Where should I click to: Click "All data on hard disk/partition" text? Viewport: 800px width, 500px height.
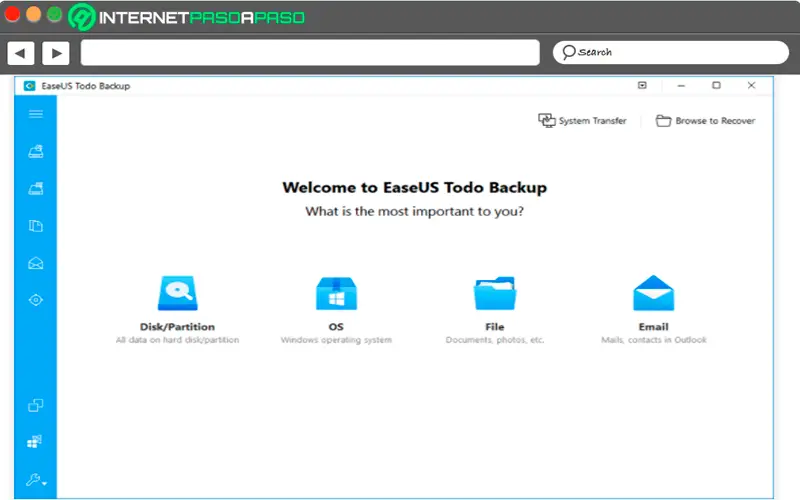(178, 340)
